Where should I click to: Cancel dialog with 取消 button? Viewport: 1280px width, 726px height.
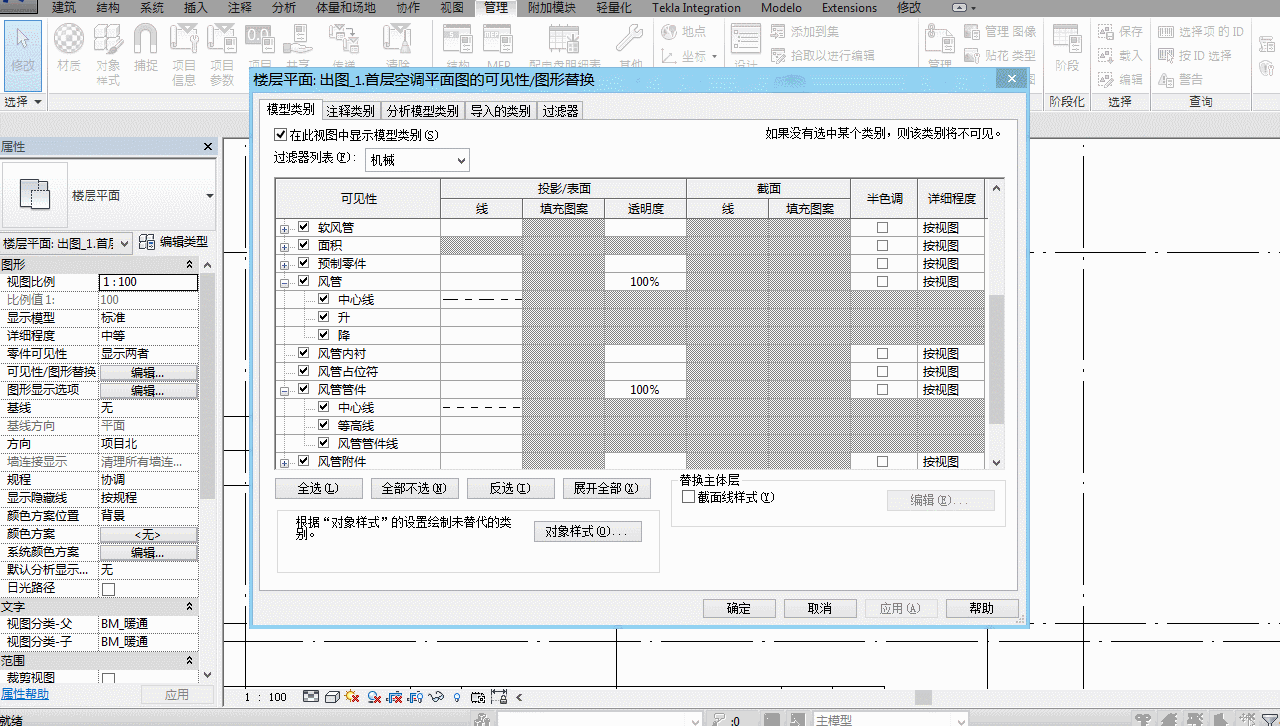coord(820,608)
